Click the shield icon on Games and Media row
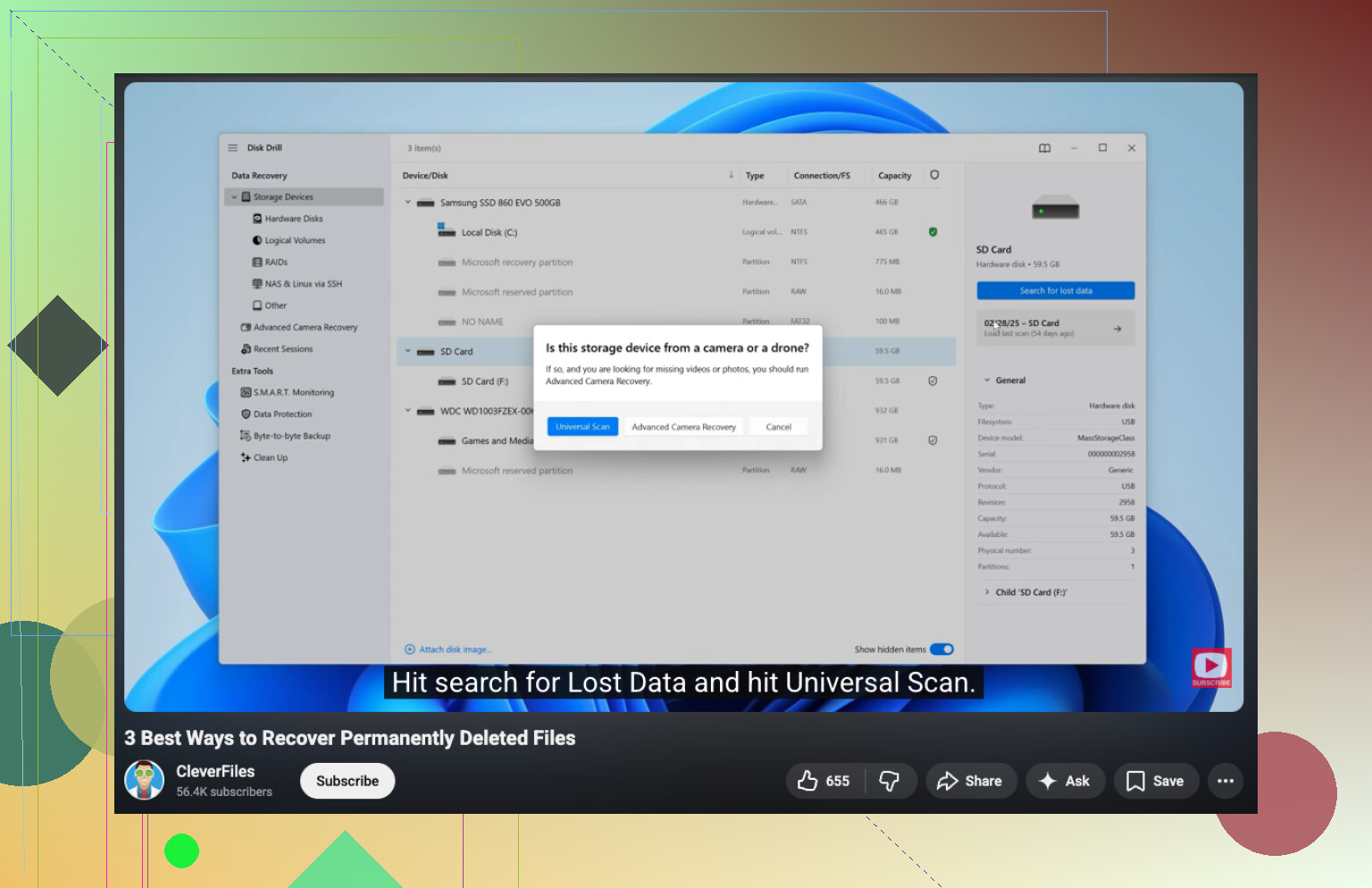1372x888 pixels. click(x=933, y=440)
